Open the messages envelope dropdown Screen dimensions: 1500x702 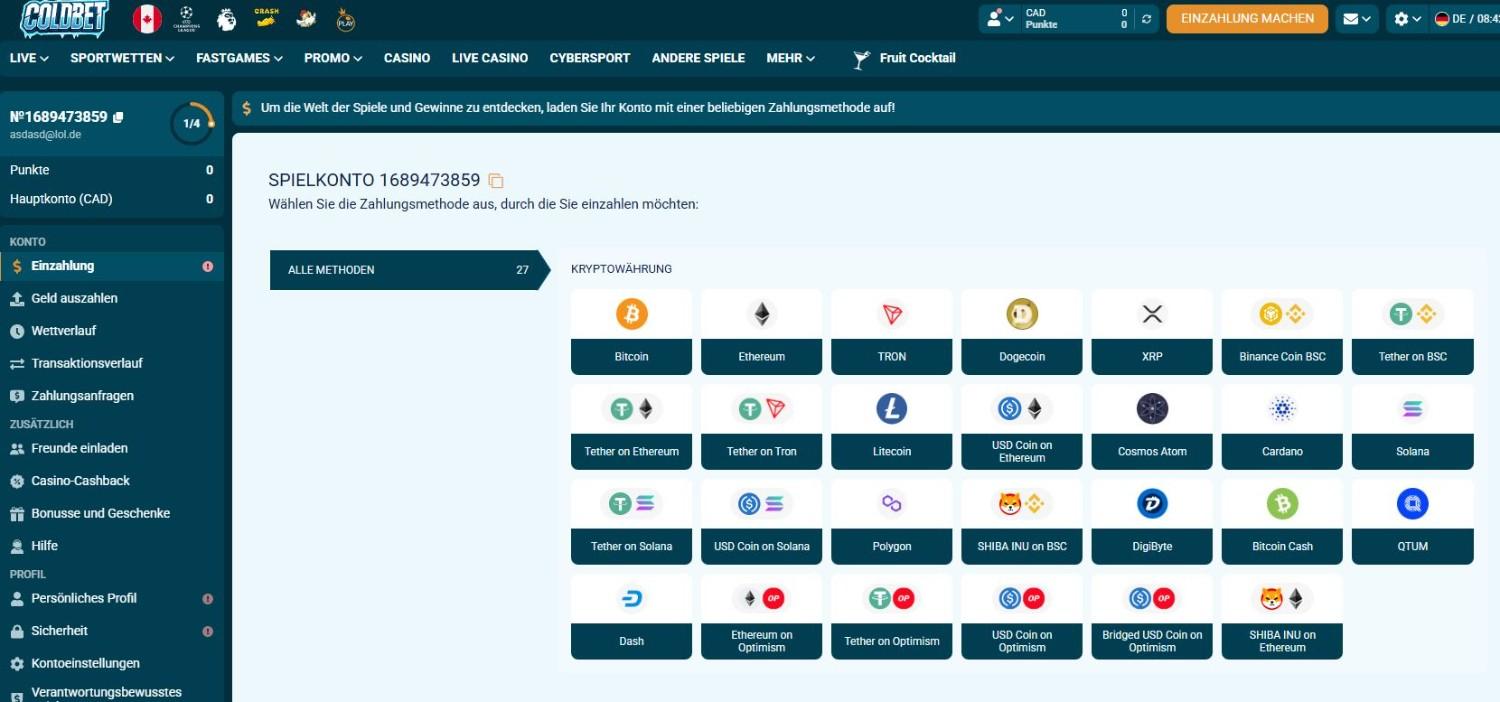[1357, 19]
